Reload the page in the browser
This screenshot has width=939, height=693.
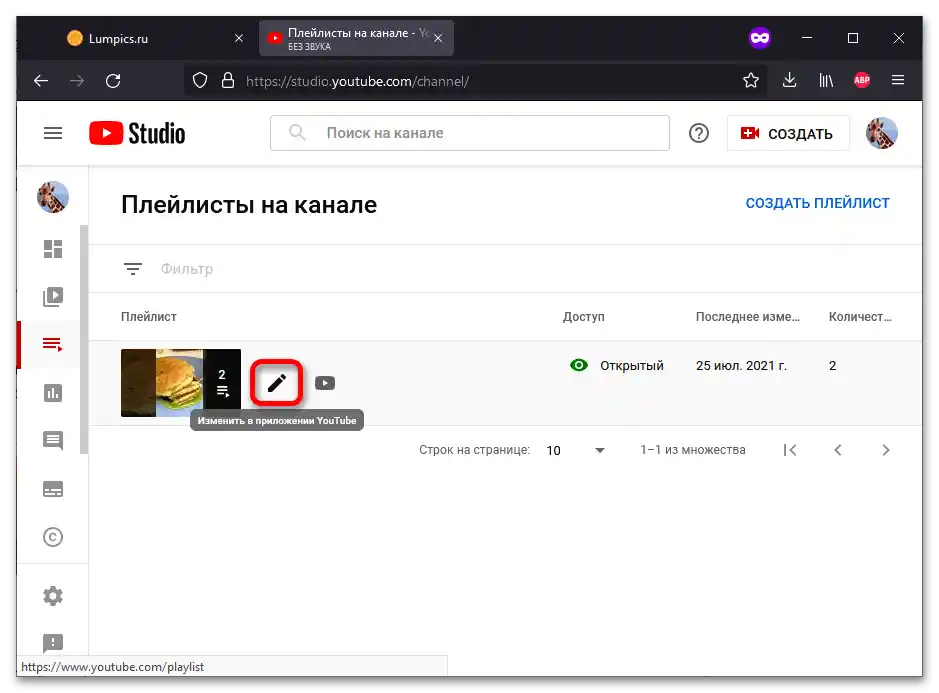[x=113, y=80]
